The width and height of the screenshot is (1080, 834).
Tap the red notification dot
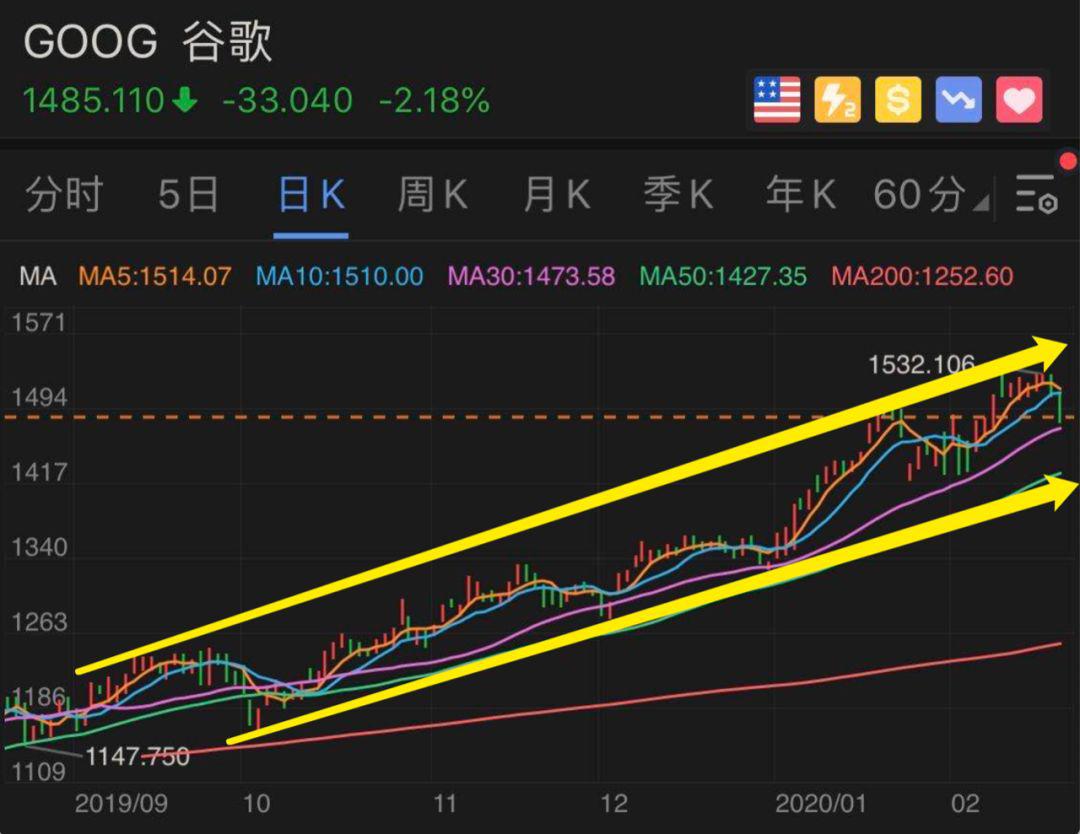1069,161
